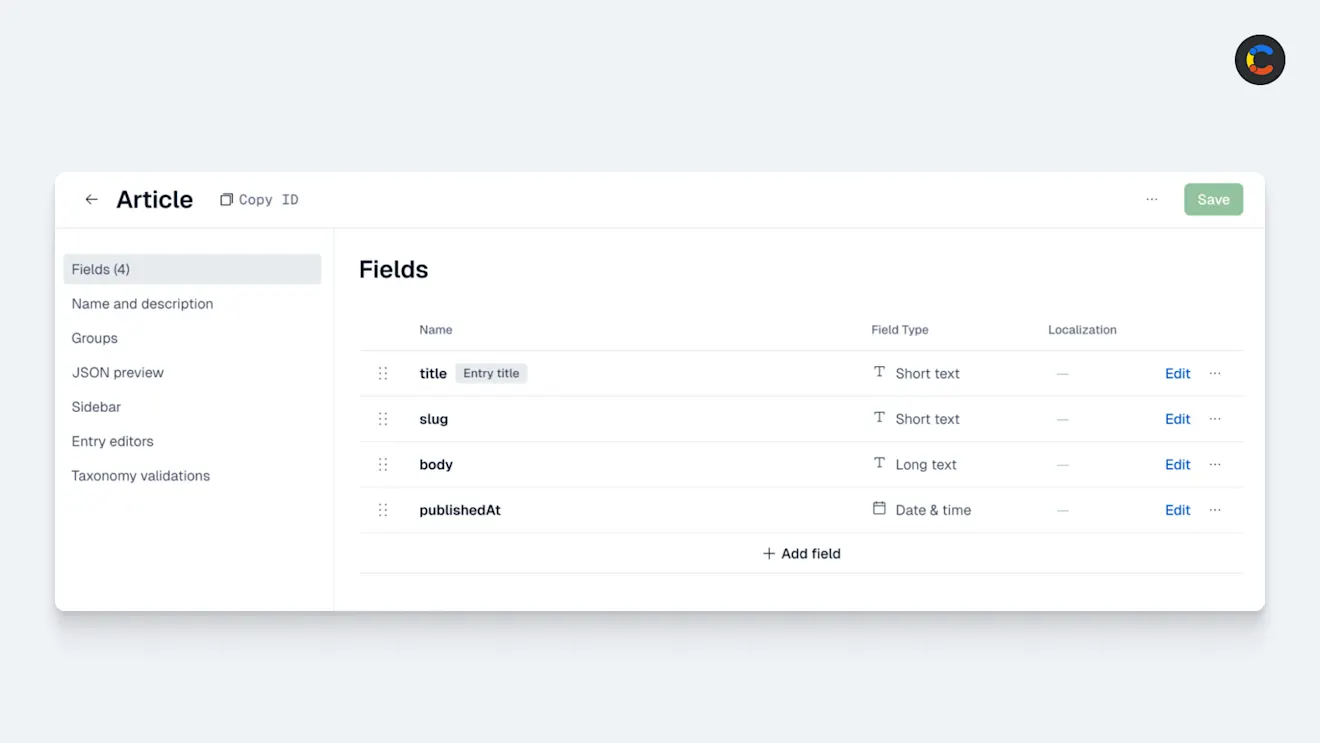1320x743 pixels.
Task: Click the Short text icon on the title row
Action: point(879,373)
